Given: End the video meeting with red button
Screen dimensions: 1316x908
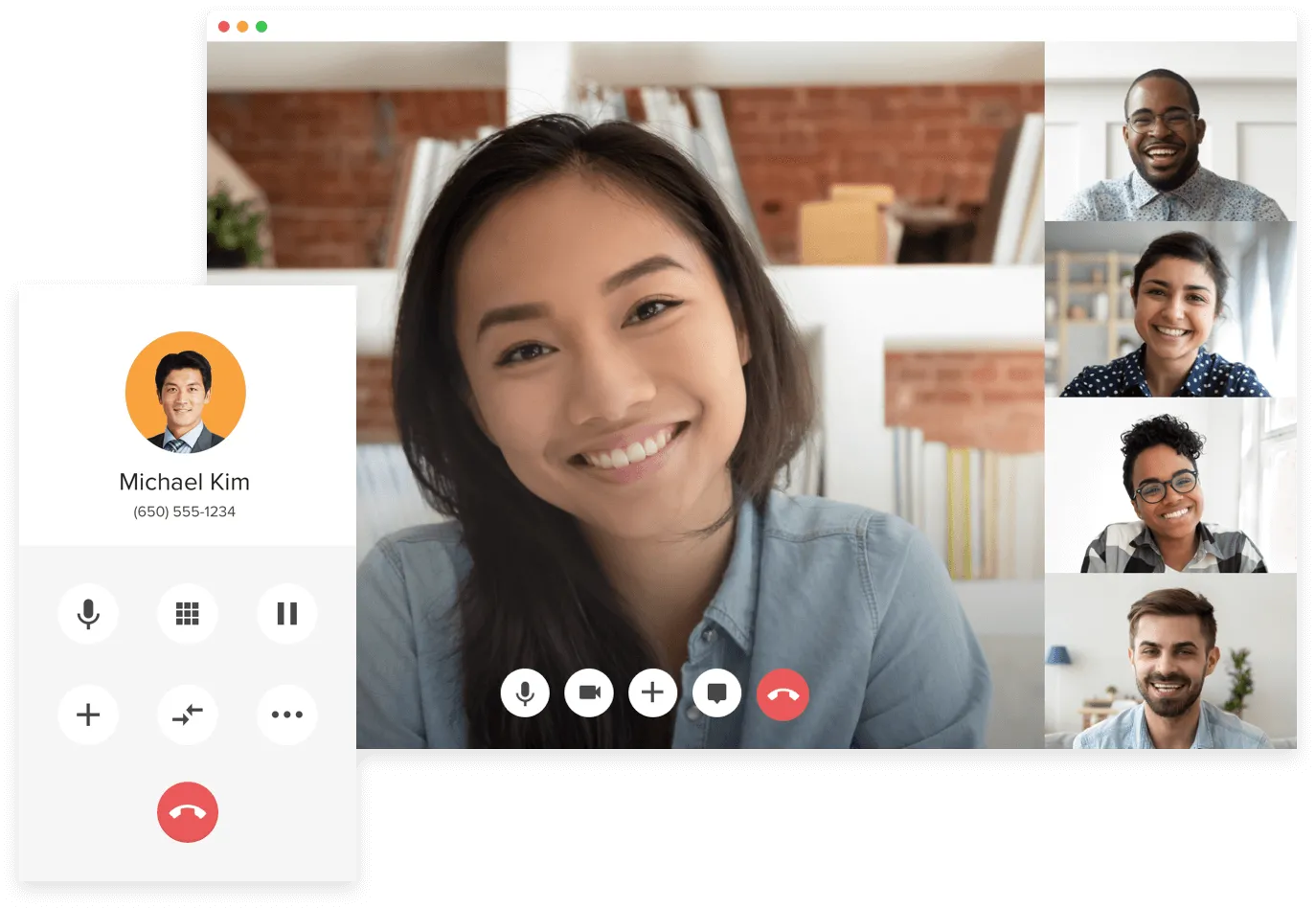Looking at the screenshot, I should [783, 694].
